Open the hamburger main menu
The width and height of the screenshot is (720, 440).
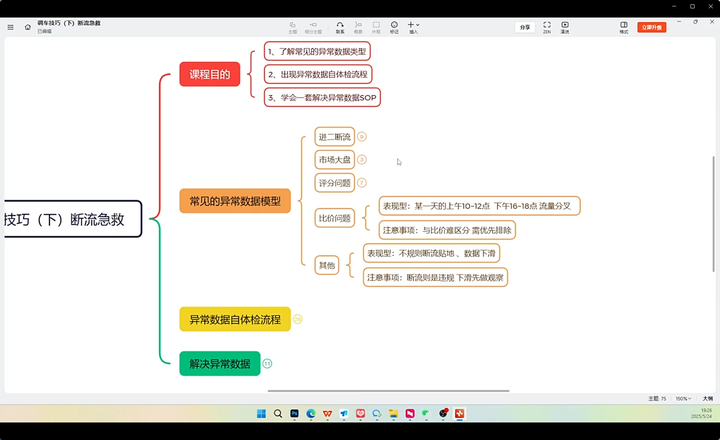(x=10, y=28)
